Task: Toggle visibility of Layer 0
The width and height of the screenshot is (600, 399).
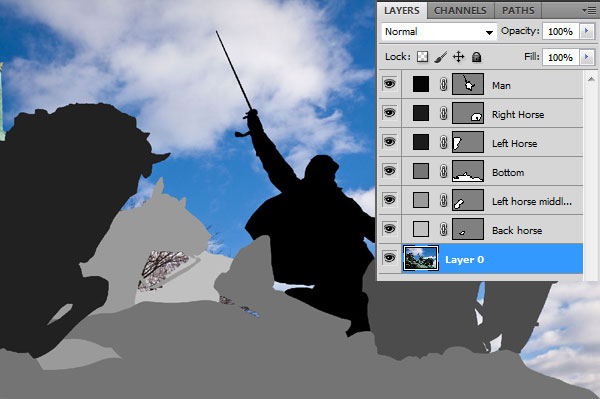Action: pos(390,258)
